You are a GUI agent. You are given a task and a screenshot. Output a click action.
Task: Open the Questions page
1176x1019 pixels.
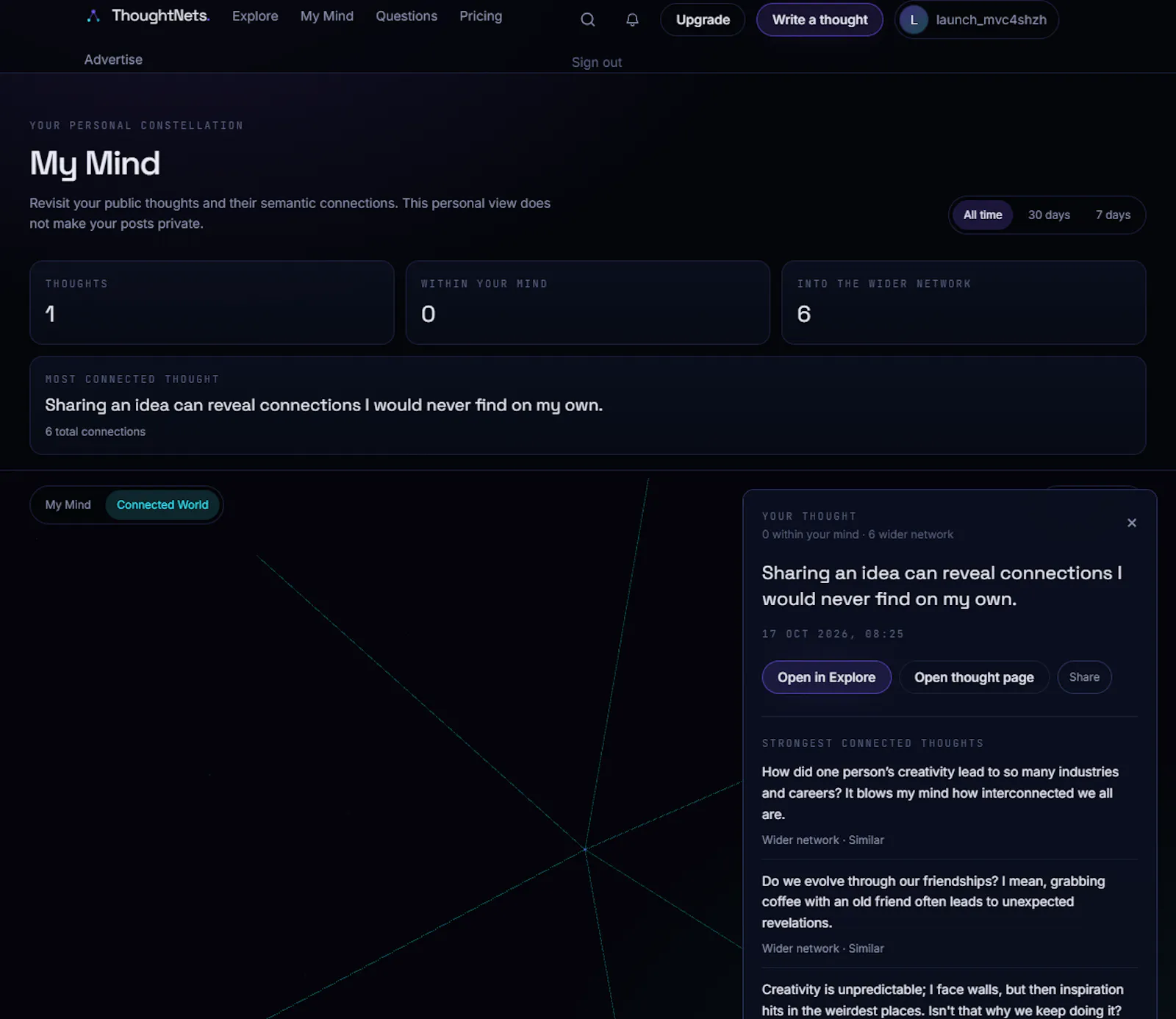(x=406, y=16)
